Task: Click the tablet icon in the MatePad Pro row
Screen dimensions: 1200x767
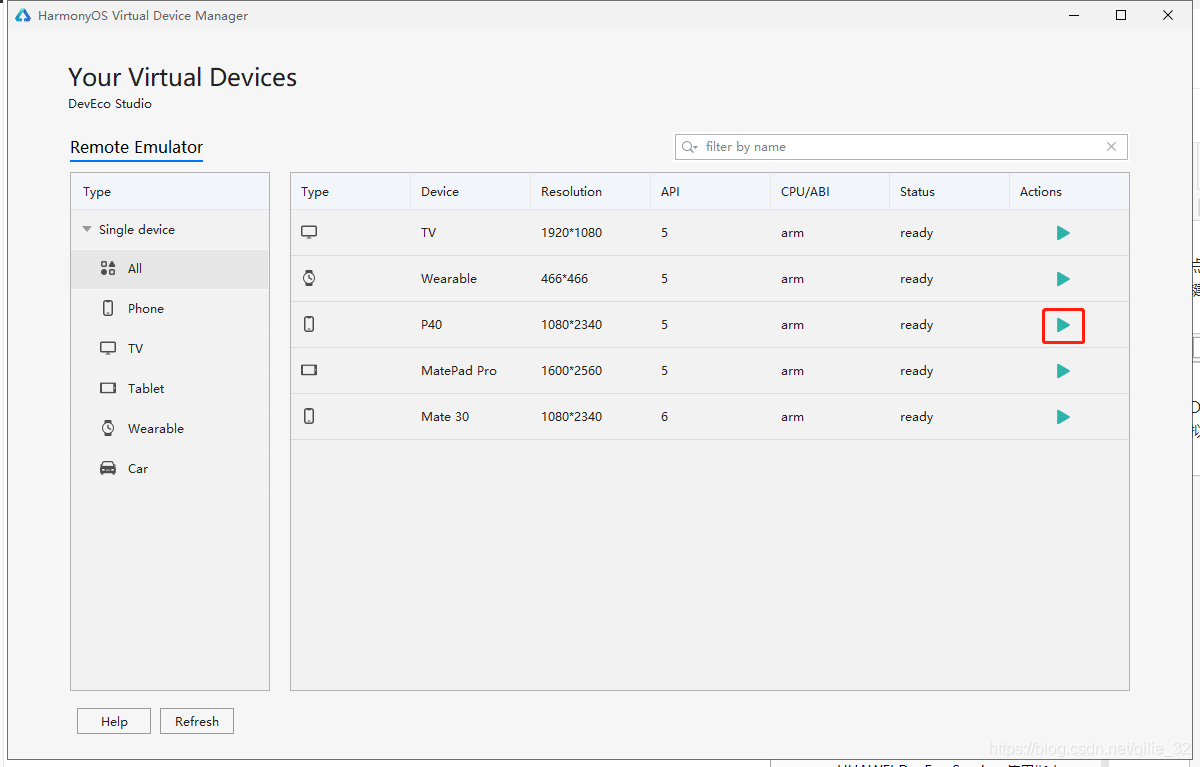Action: click(309, 370)
